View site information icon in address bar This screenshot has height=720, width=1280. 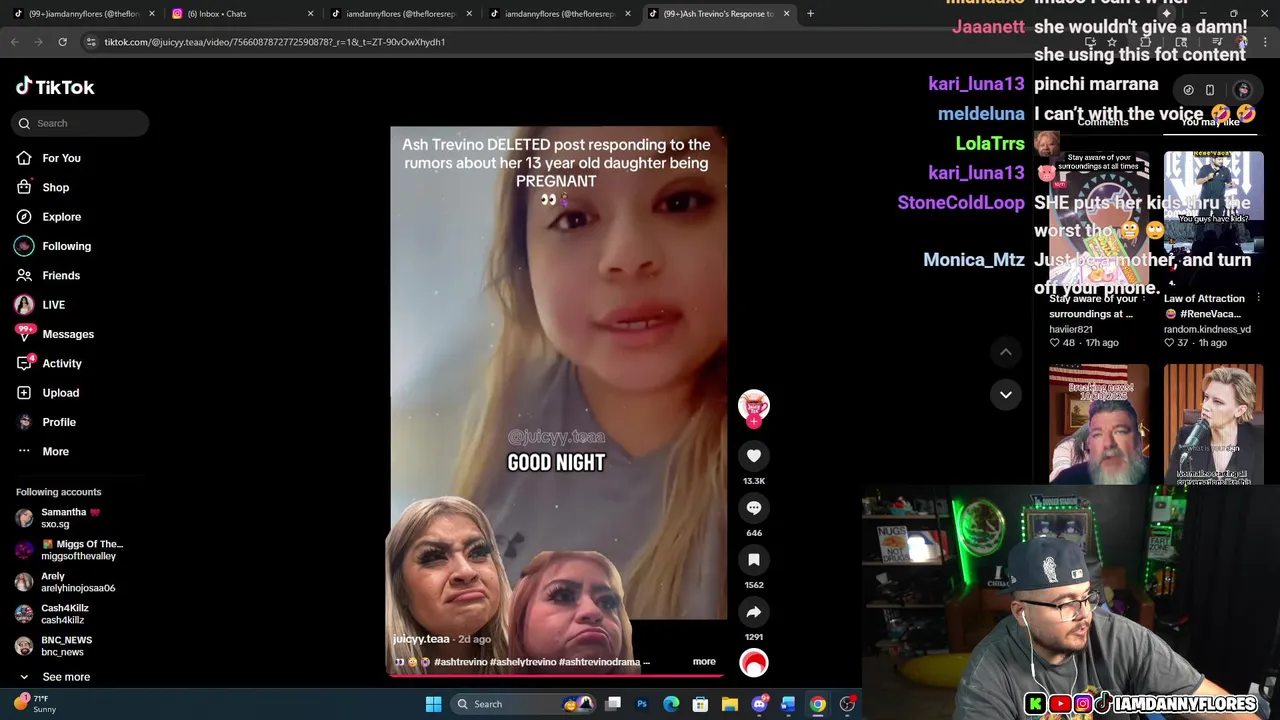click(91, 42)
